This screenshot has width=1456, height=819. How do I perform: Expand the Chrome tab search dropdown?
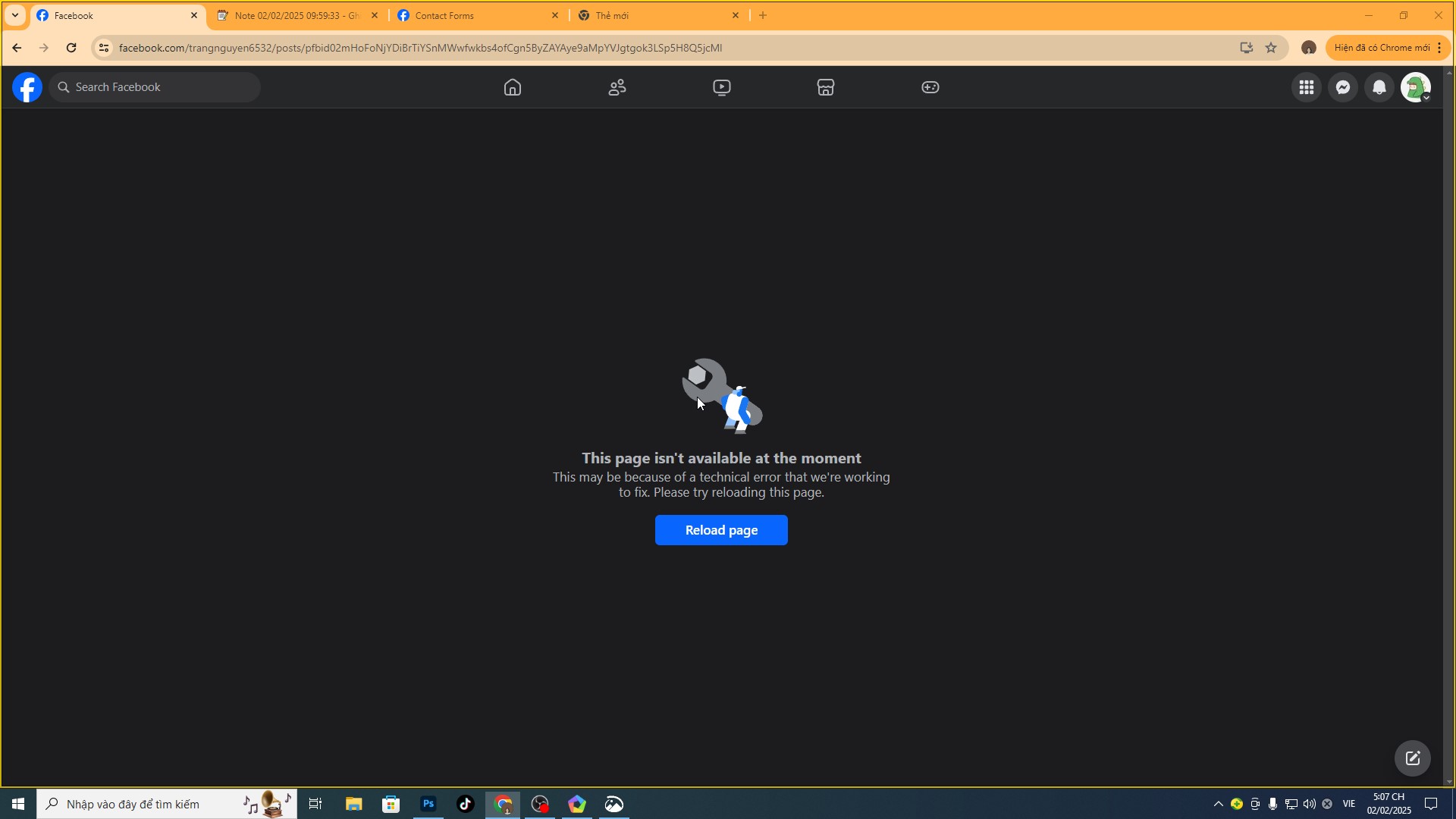tap(14, 15)
